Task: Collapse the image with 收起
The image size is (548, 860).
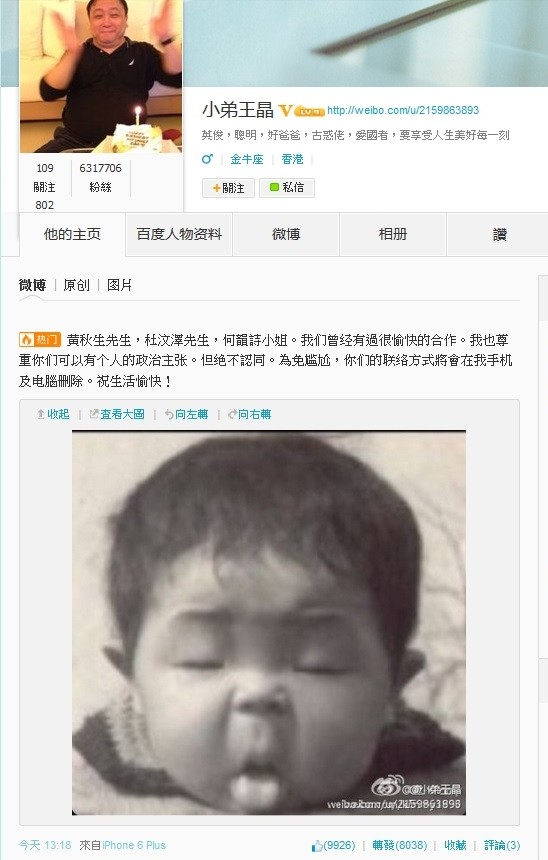Action: coord(53,414)
